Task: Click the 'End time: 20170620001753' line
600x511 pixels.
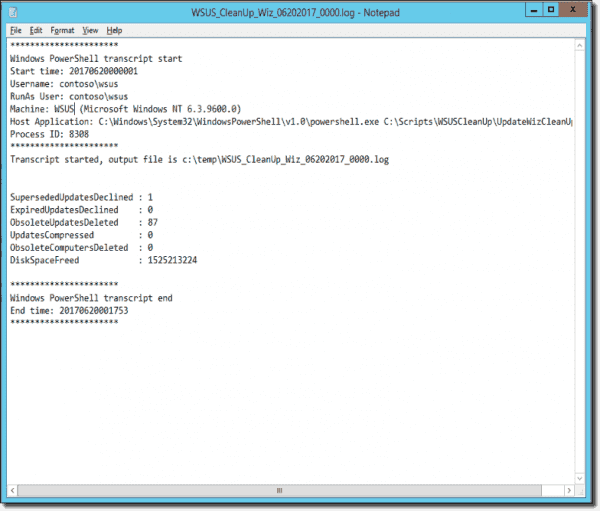Action: 69,310
